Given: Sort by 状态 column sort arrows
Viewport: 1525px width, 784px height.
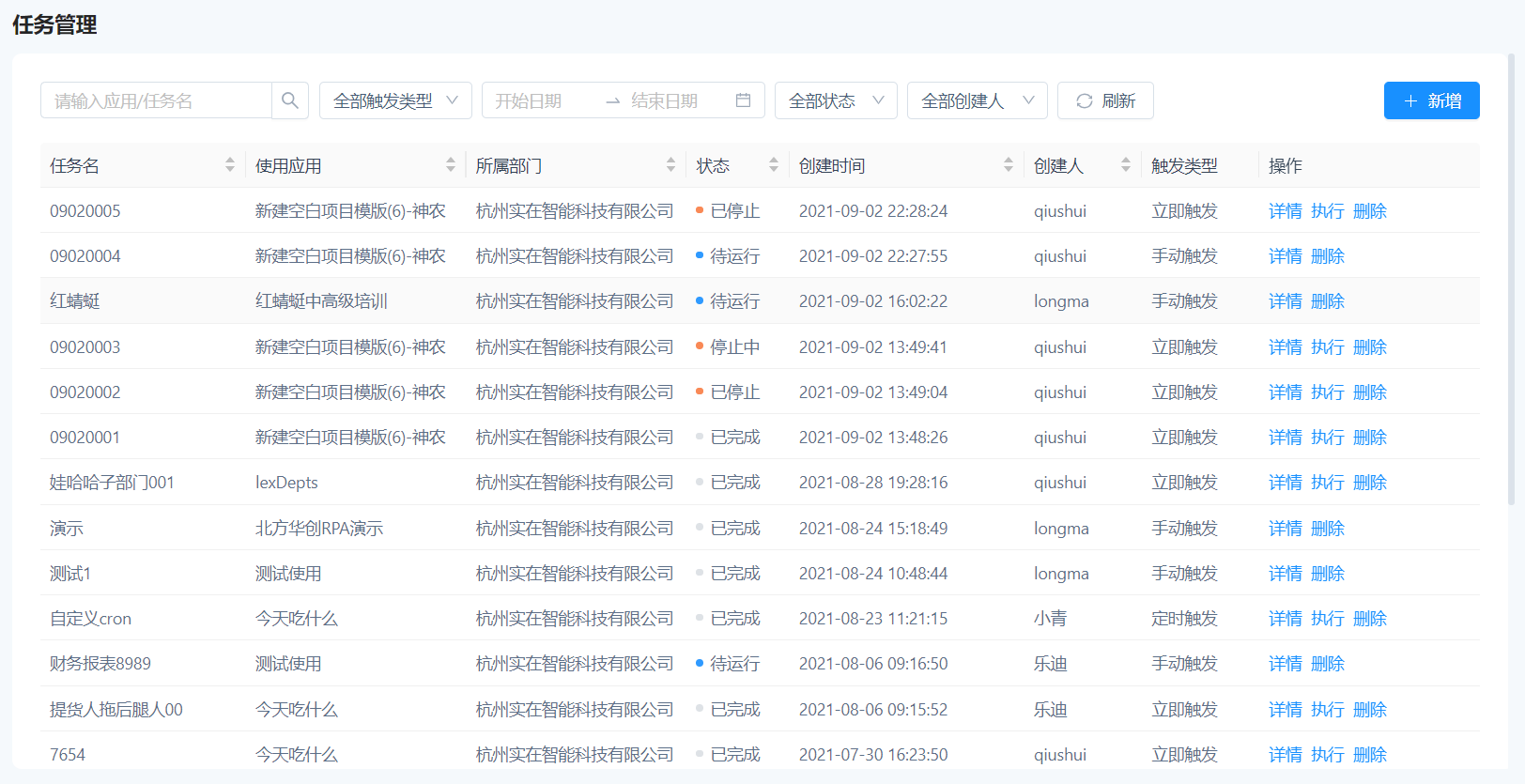Looking at the screenshot, I should click(x=774, y=165).
